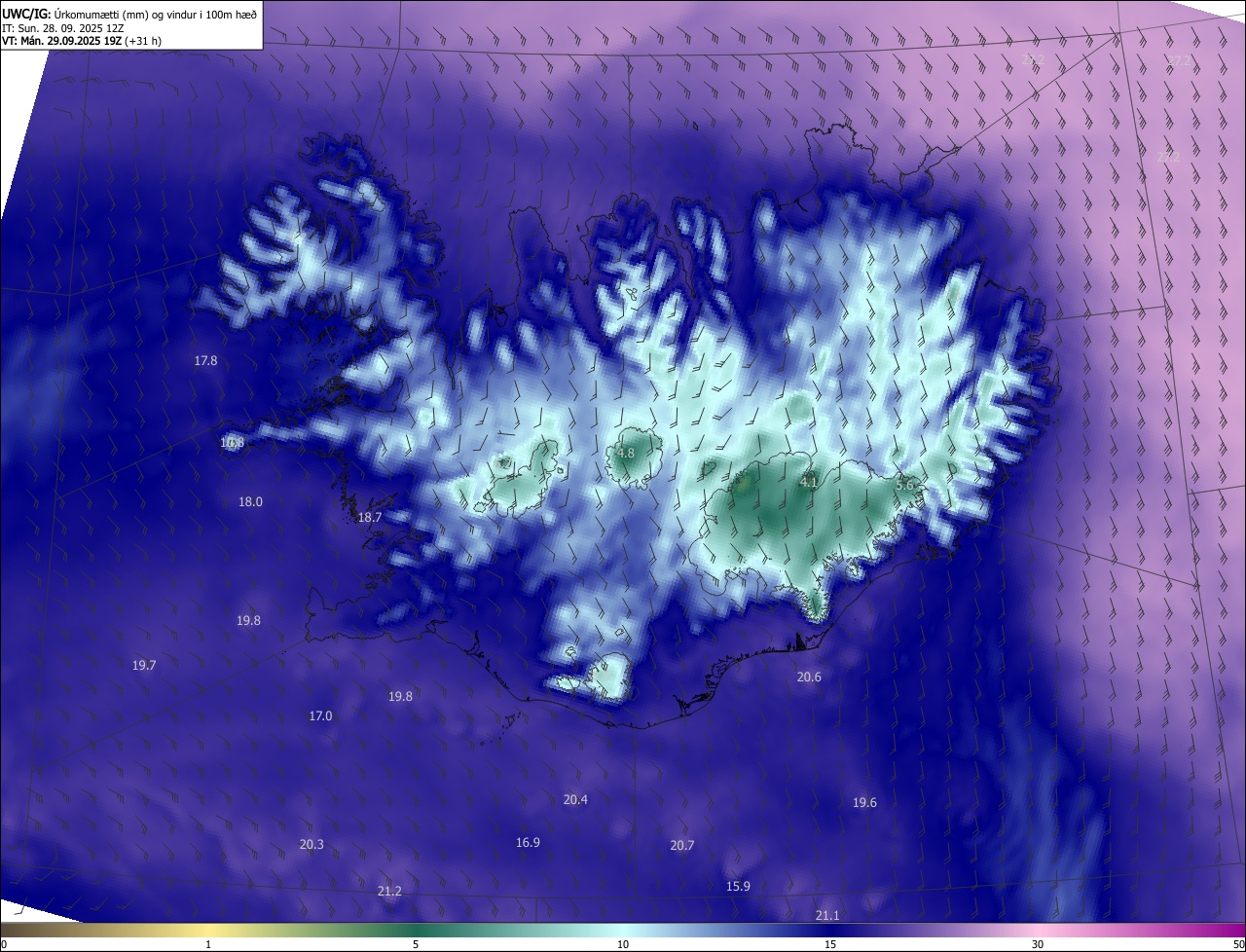This screenshot has height=952, width=1246.
Task: Click the value label 21.2 on the map
Action: (x=389, y=891)
